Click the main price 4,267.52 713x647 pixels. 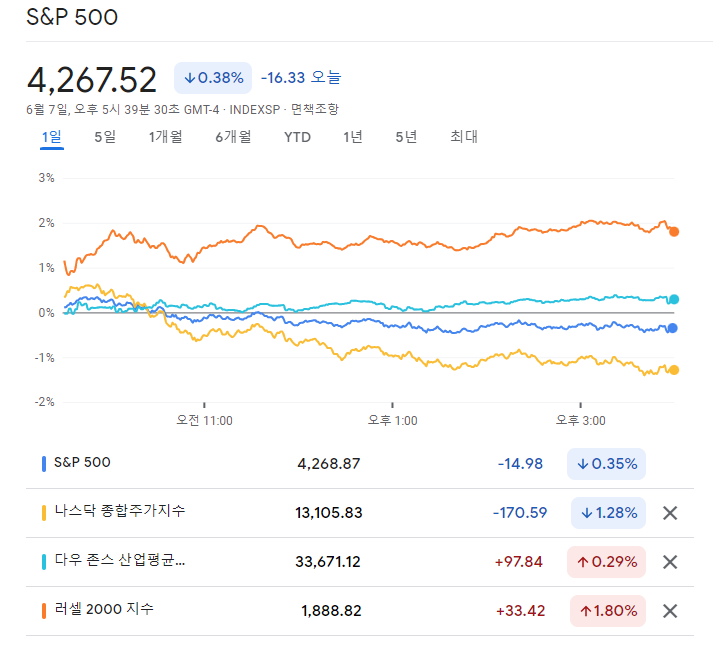click(92, 80)
